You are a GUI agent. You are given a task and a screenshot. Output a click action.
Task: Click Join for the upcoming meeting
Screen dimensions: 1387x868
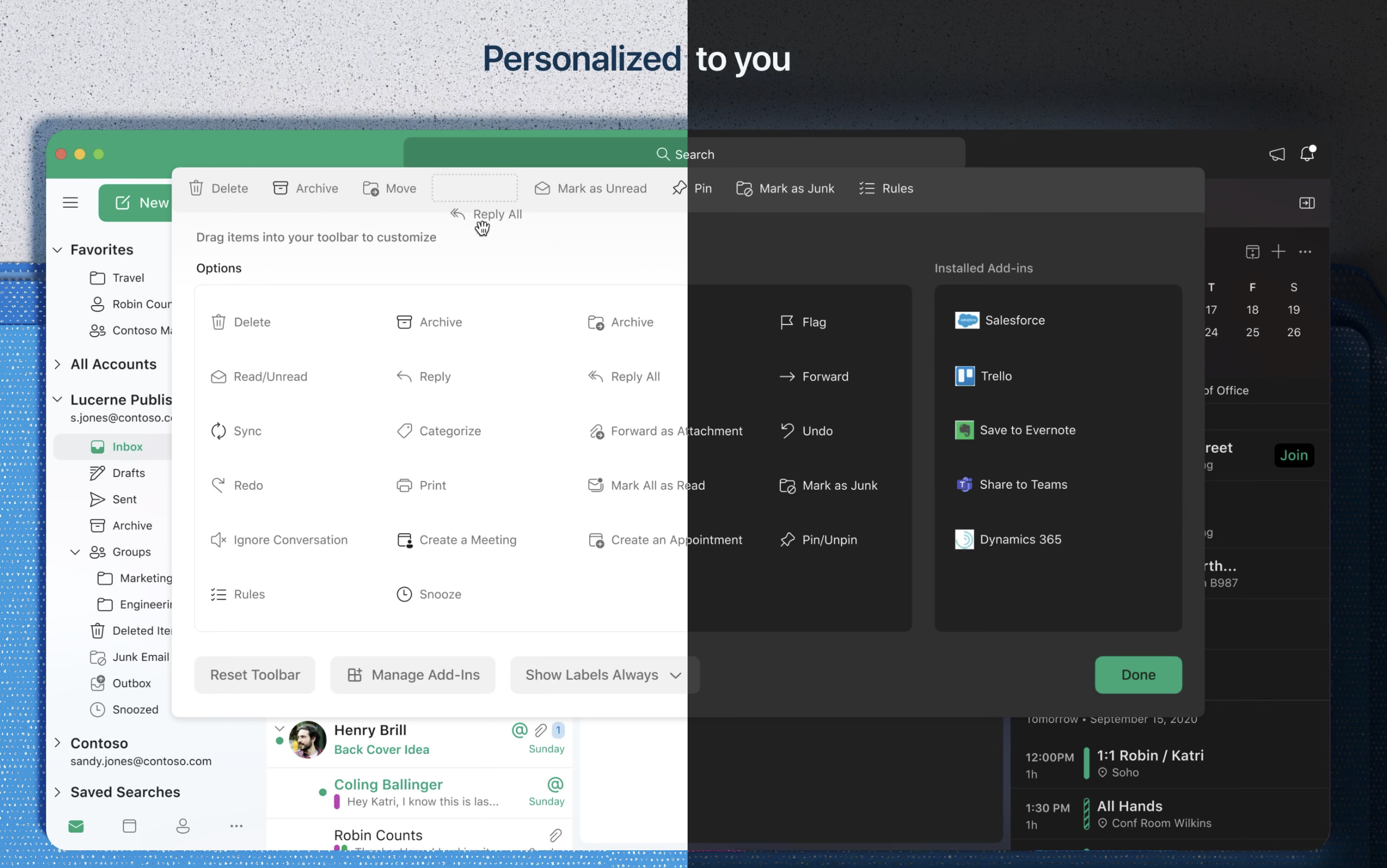[x=1294, y=454]
